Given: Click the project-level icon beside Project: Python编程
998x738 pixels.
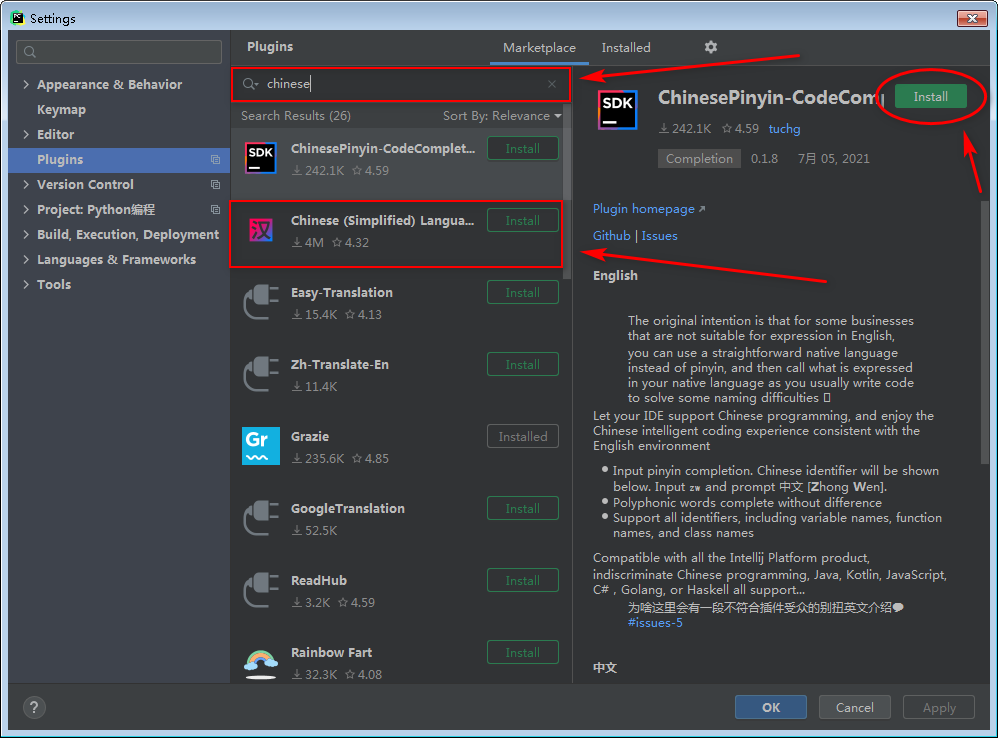Looking at the screenshot, I should pos(215,209).
